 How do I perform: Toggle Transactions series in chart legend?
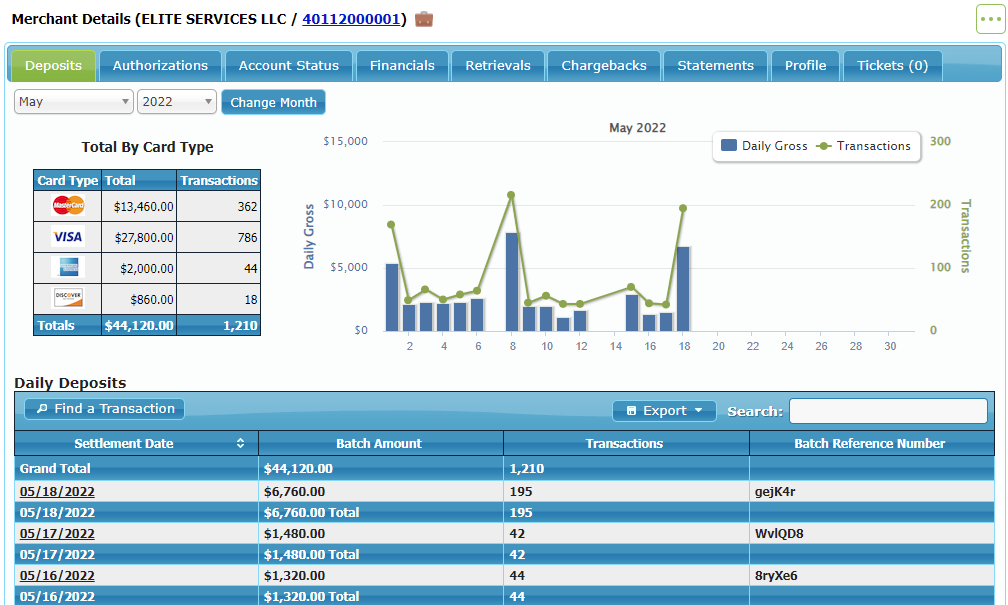pyautogui.click(x=865, y=146)
